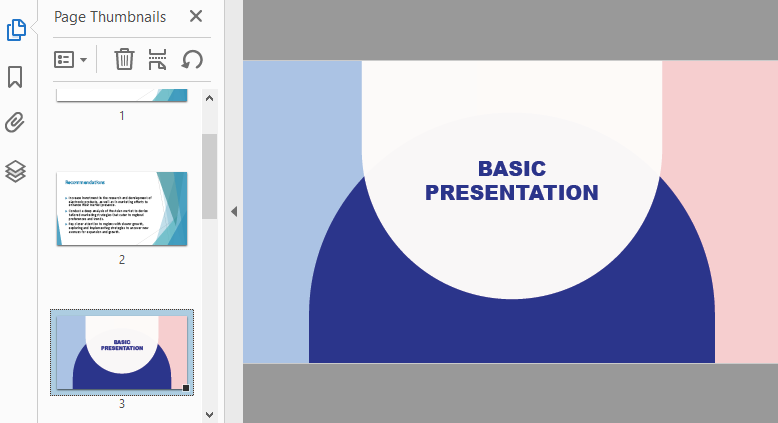Select the Recommendations page 2 thumbnail
This screenshot has width=778, height=423.
122,208
